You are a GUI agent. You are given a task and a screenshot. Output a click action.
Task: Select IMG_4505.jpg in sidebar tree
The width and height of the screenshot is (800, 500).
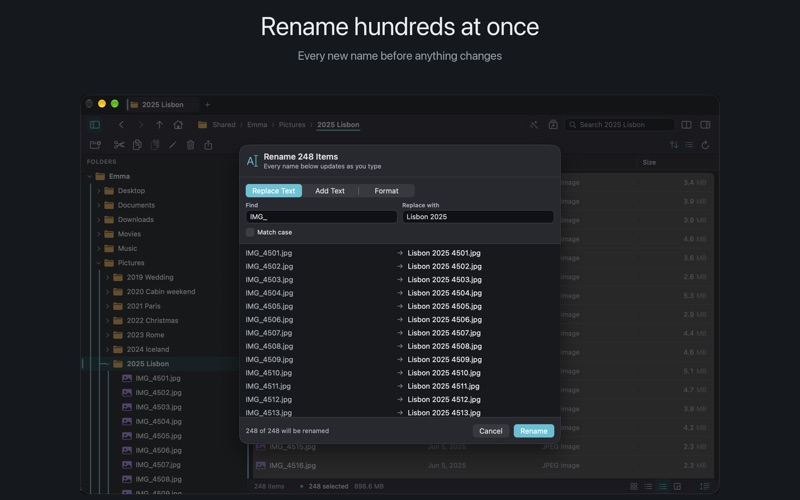(x=158, y=436)
